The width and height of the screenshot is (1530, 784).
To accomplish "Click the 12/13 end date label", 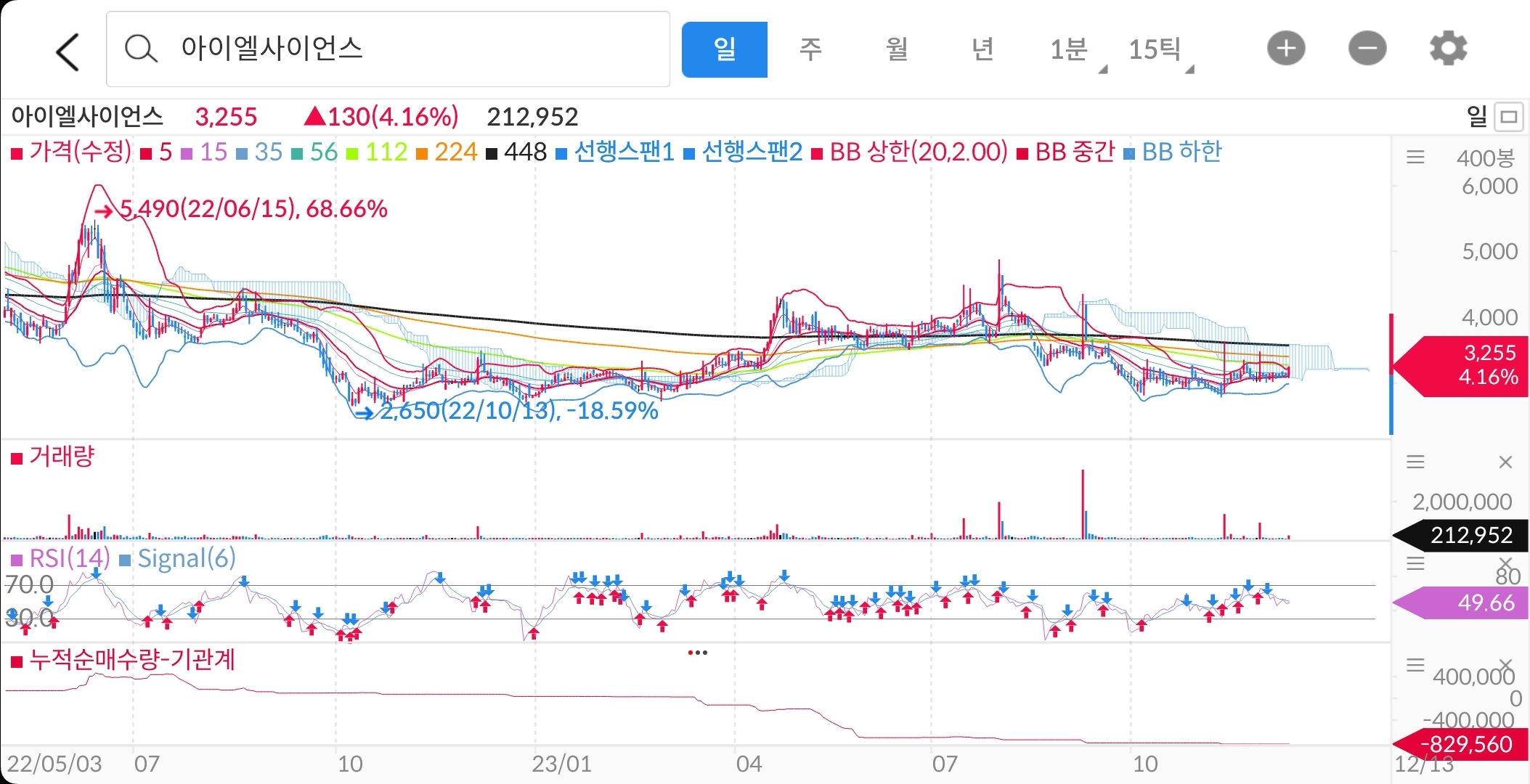I will tap(1424, 764).
